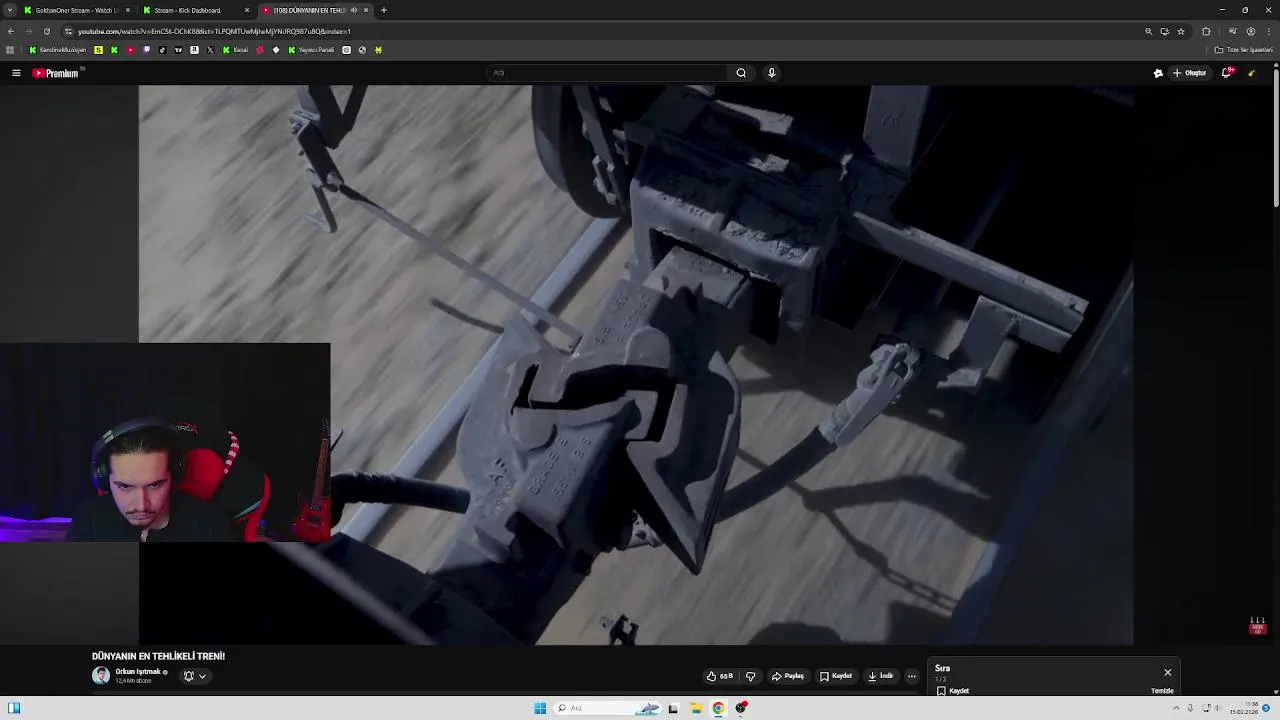The image size is (1280, 720).
Task: Open more actions three-dot menu
Action: [911, 676]
